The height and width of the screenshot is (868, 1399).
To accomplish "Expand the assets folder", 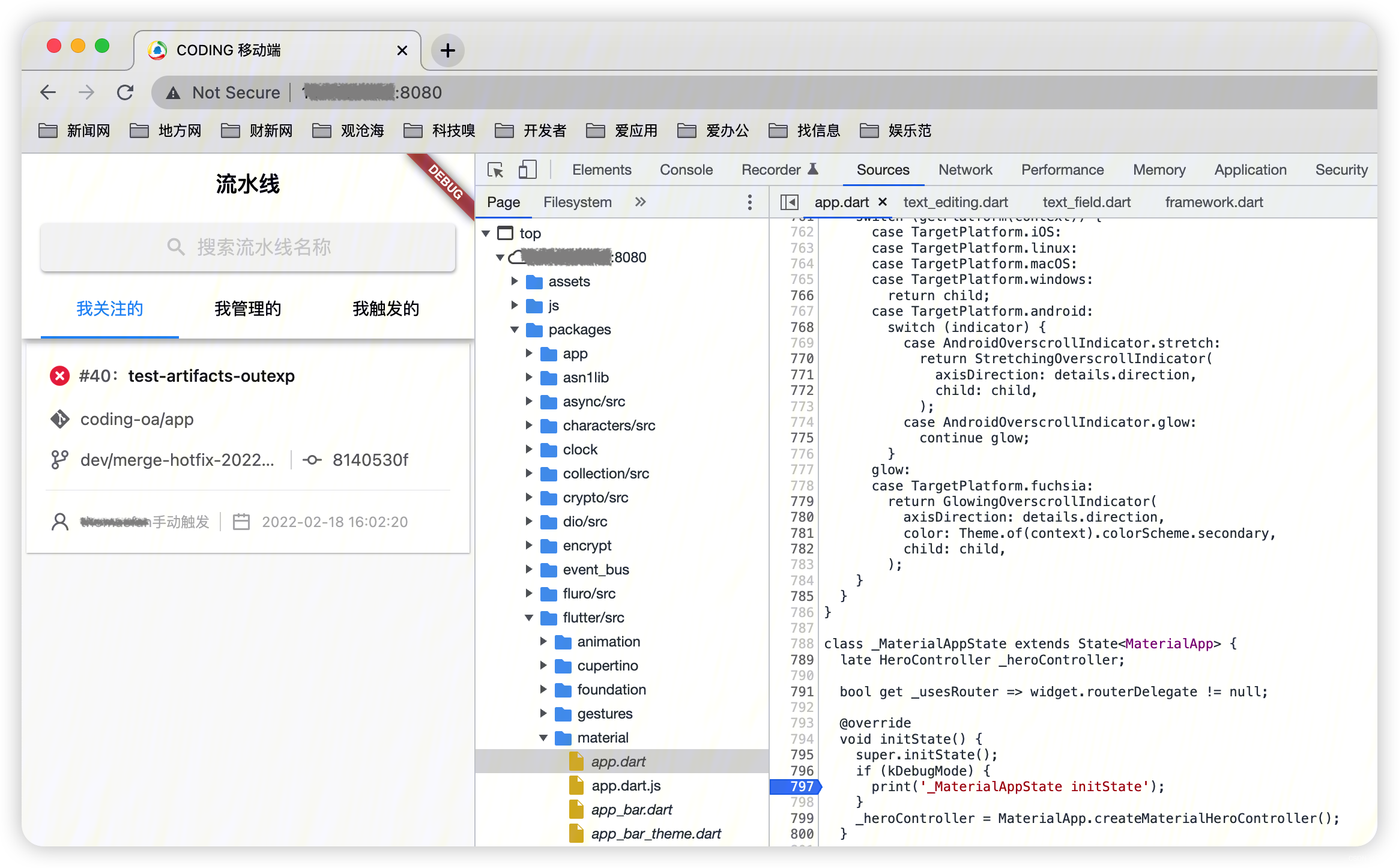I will pyautogui.click(x=515, y=281).
